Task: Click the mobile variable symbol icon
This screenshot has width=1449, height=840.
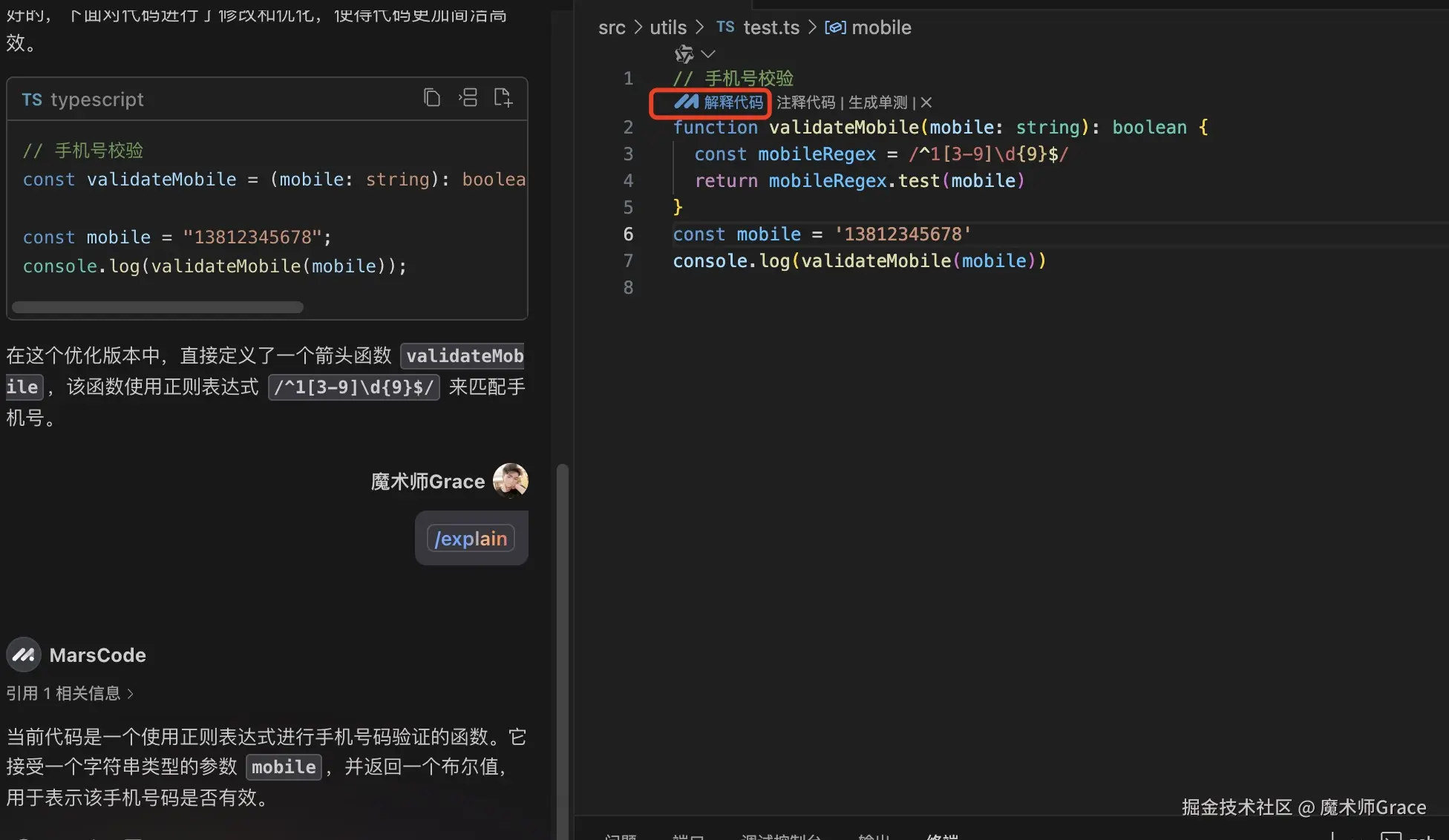Action: [835, 27]
